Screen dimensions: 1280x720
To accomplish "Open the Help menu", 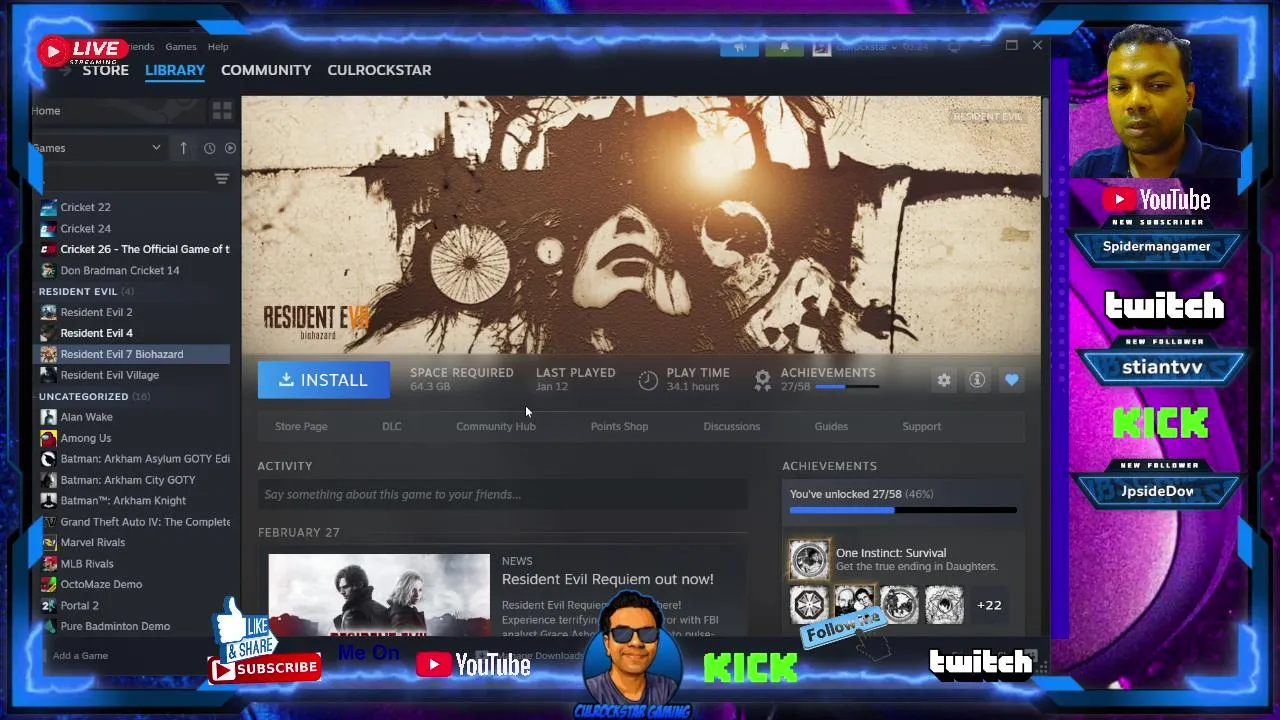I will coord(218,47).
